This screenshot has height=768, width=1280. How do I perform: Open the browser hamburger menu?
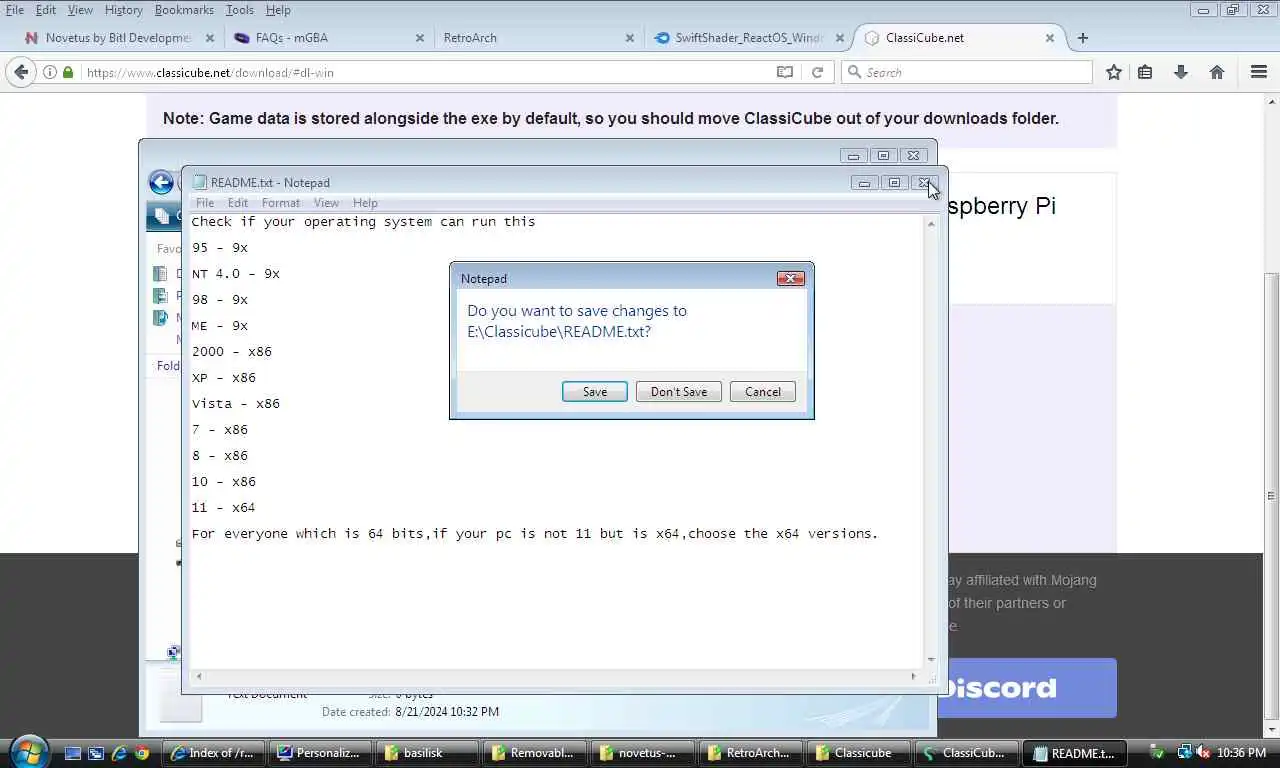pos(1259,72)
